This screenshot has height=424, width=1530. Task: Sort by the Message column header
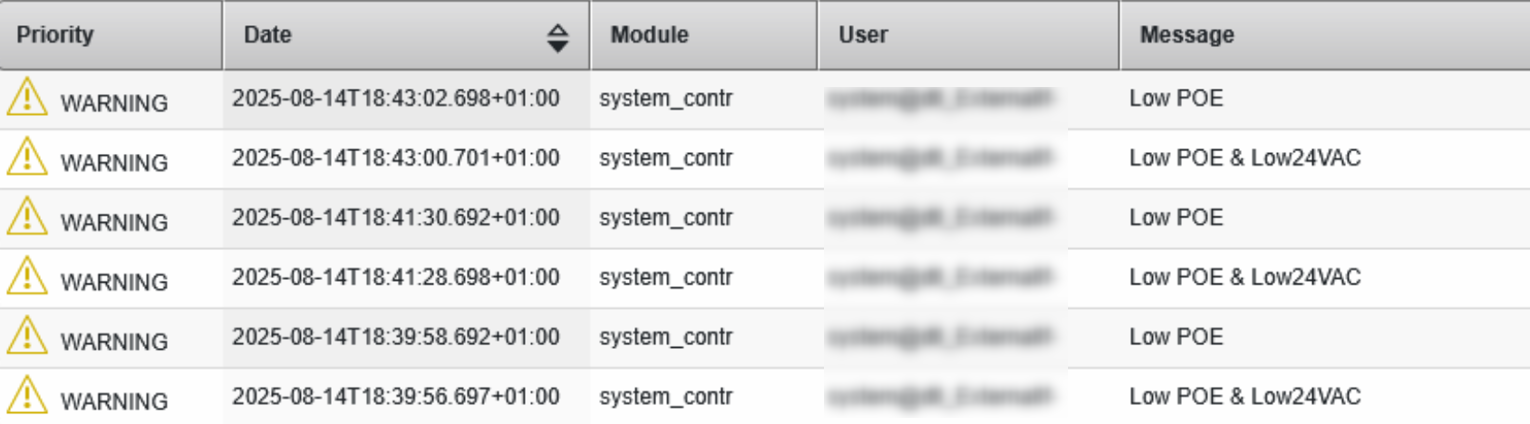(1187, 35)
